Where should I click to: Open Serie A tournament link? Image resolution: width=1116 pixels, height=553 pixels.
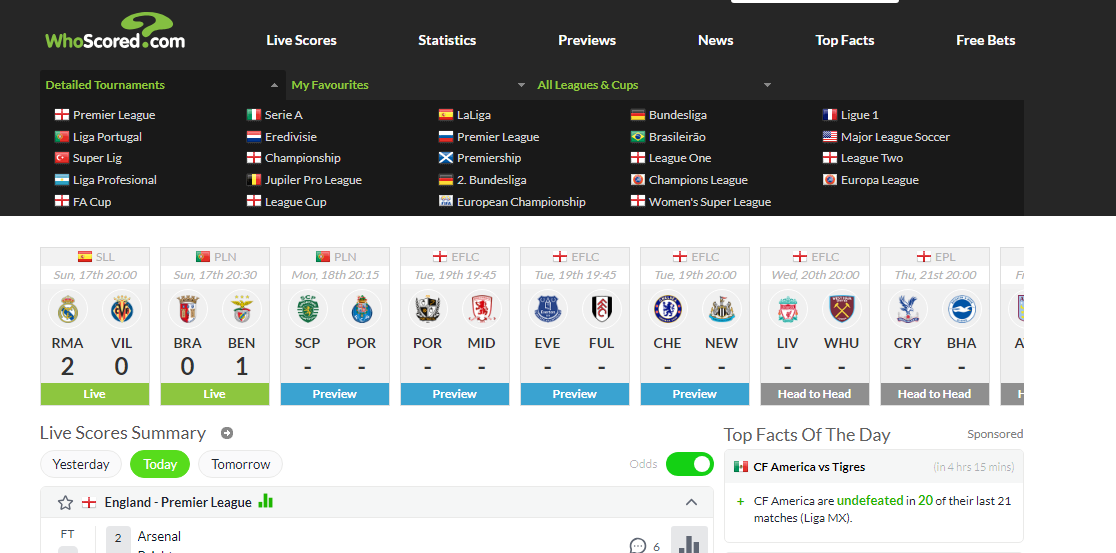click(283, 115)
